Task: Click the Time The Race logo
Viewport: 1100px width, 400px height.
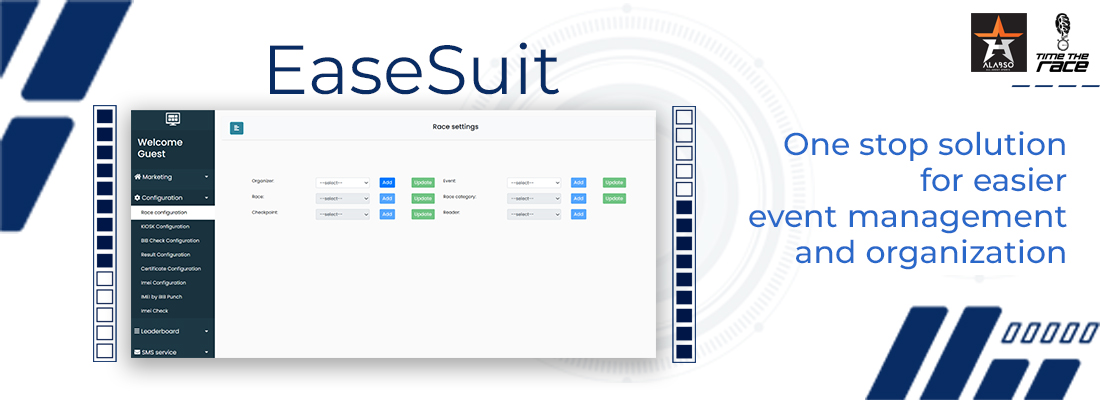Action: (x=1064, y=43)
